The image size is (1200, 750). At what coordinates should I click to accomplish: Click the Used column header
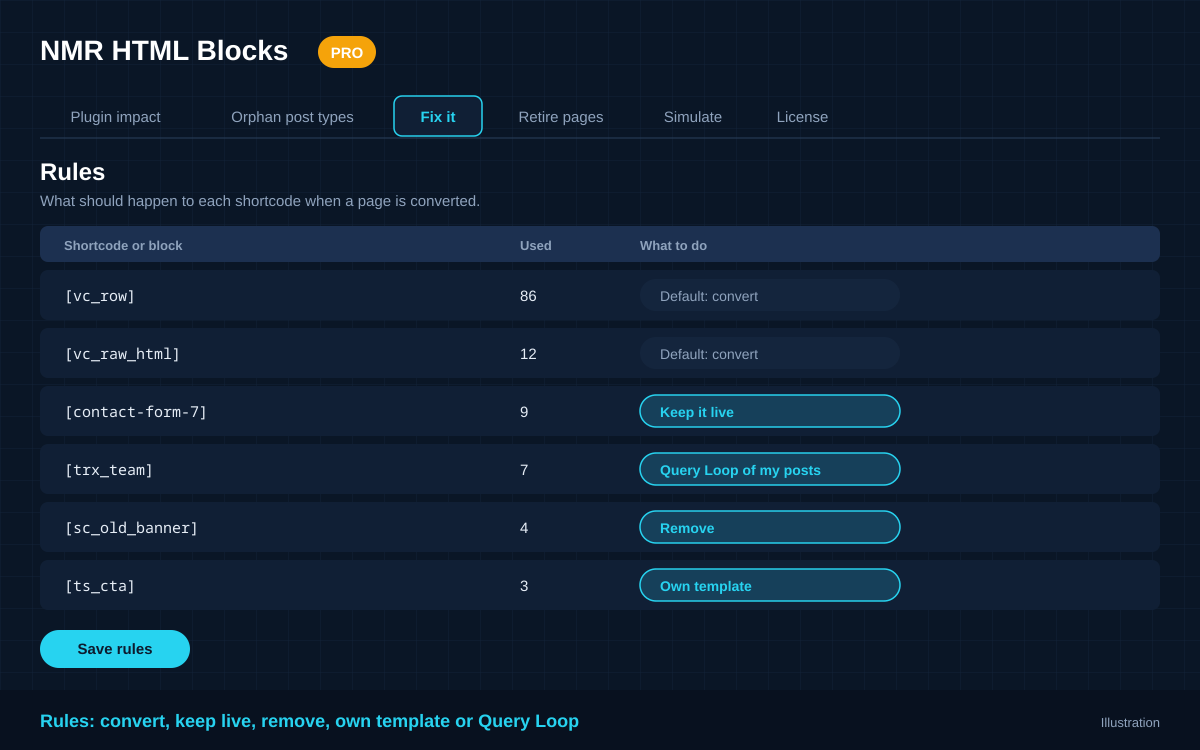point(536,245)
